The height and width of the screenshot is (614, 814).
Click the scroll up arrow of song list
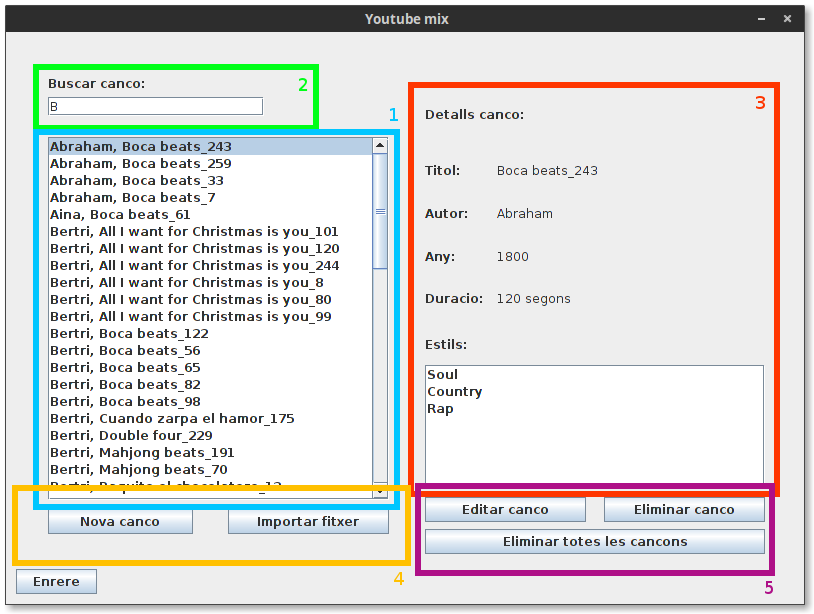380,146
